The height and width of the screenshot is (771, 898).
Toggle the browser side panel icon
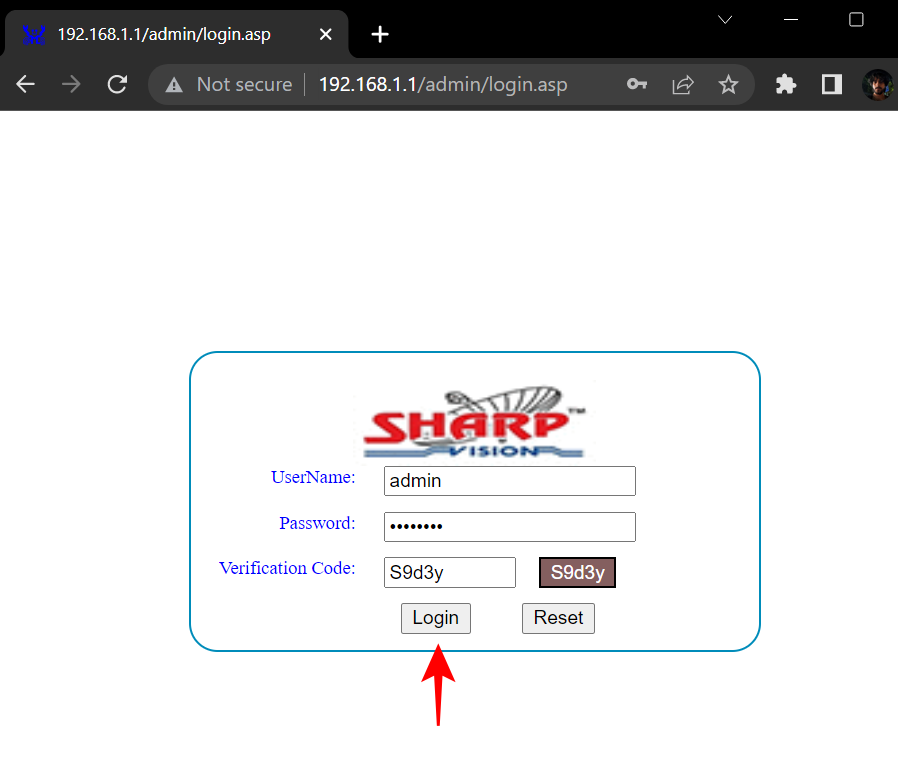[x=832, y=85]
